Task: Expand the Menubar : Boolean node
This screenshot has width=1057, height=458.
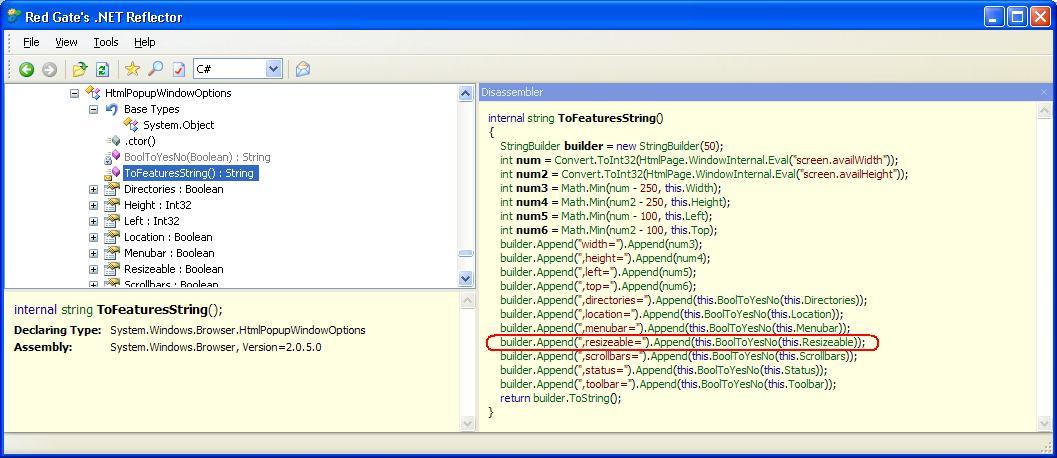Action: (x=94, y=254)
